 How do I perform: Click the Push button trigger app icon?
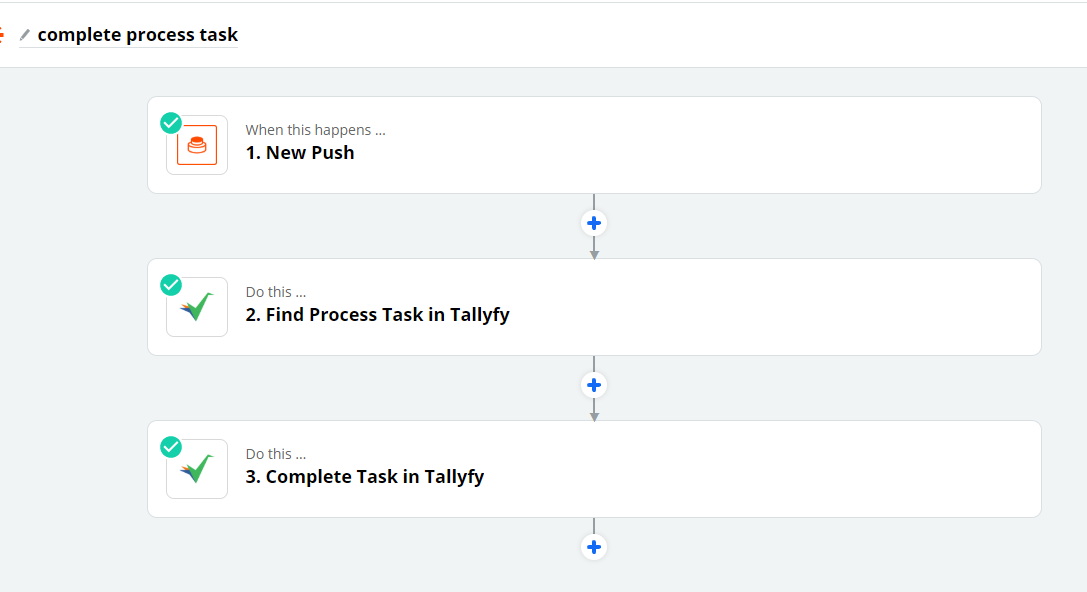tap(196, 144)
